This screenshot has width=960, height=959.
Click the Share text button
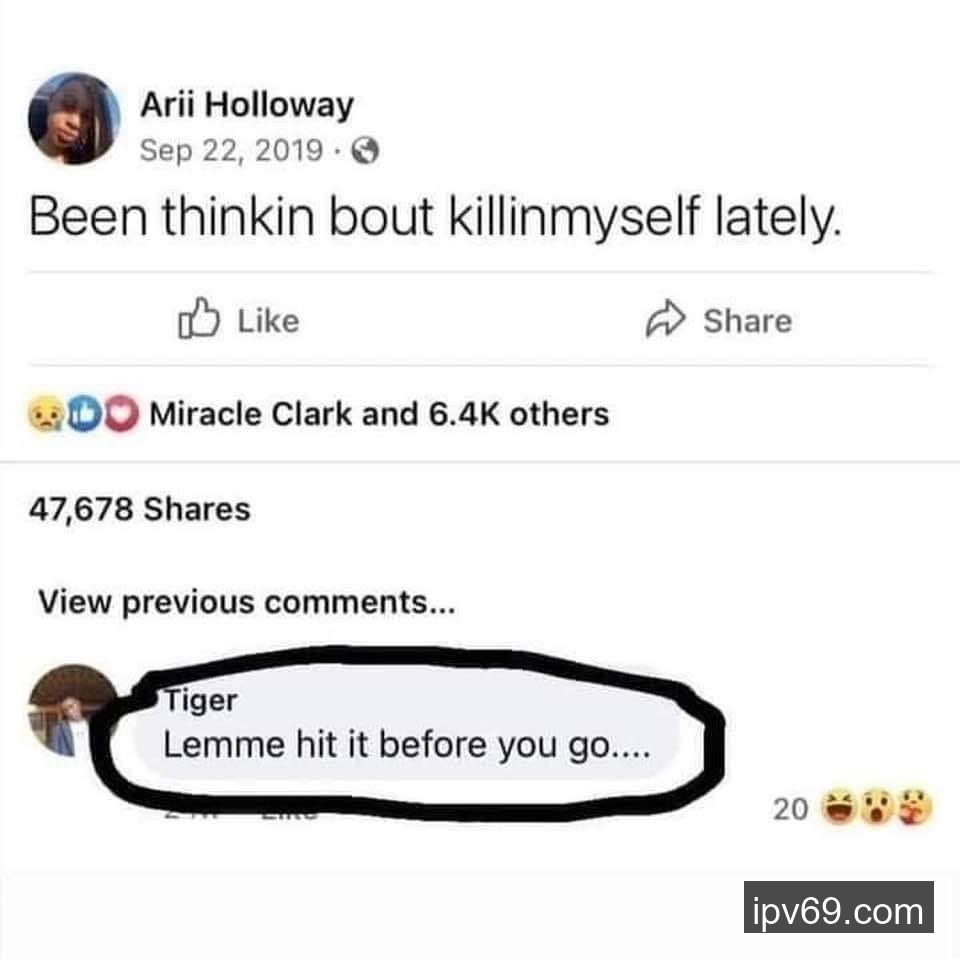click(x=748, y=321)
